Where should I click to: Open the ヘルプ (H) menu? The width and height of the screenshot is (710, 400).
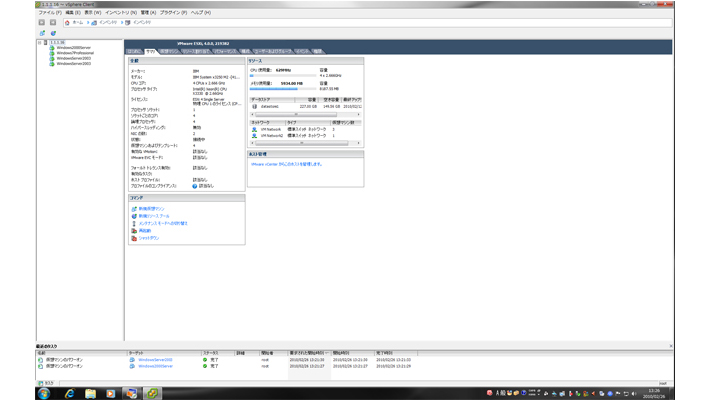point(201,13)
